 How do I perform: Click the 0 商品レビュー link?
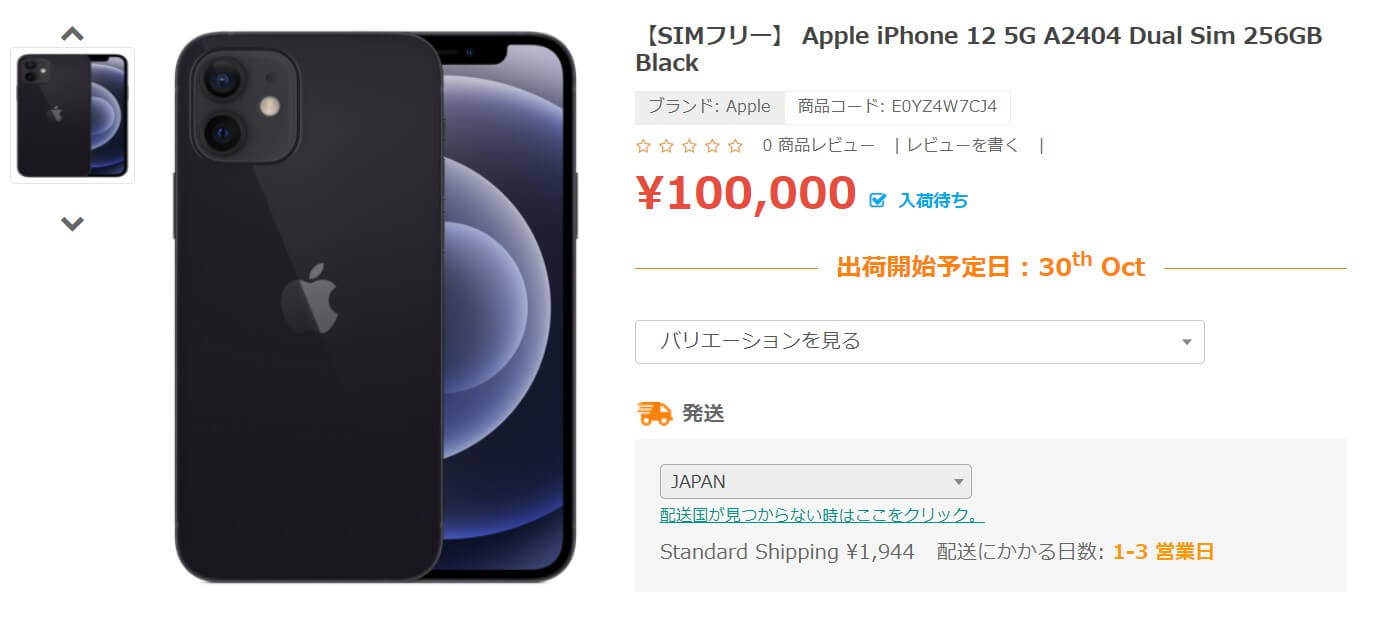click(818, 146)
